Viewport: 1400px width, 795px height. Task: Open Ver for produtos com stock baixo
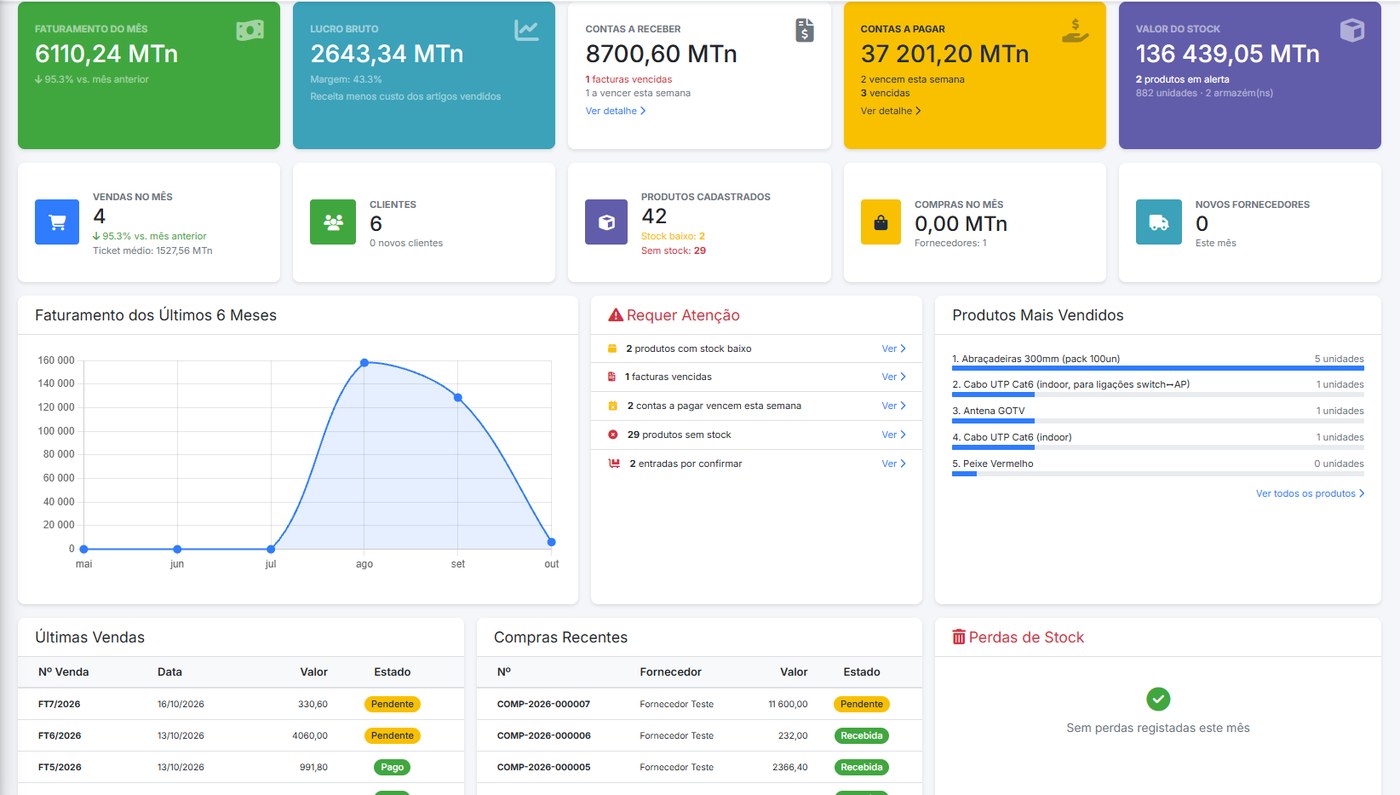point(894,349)
